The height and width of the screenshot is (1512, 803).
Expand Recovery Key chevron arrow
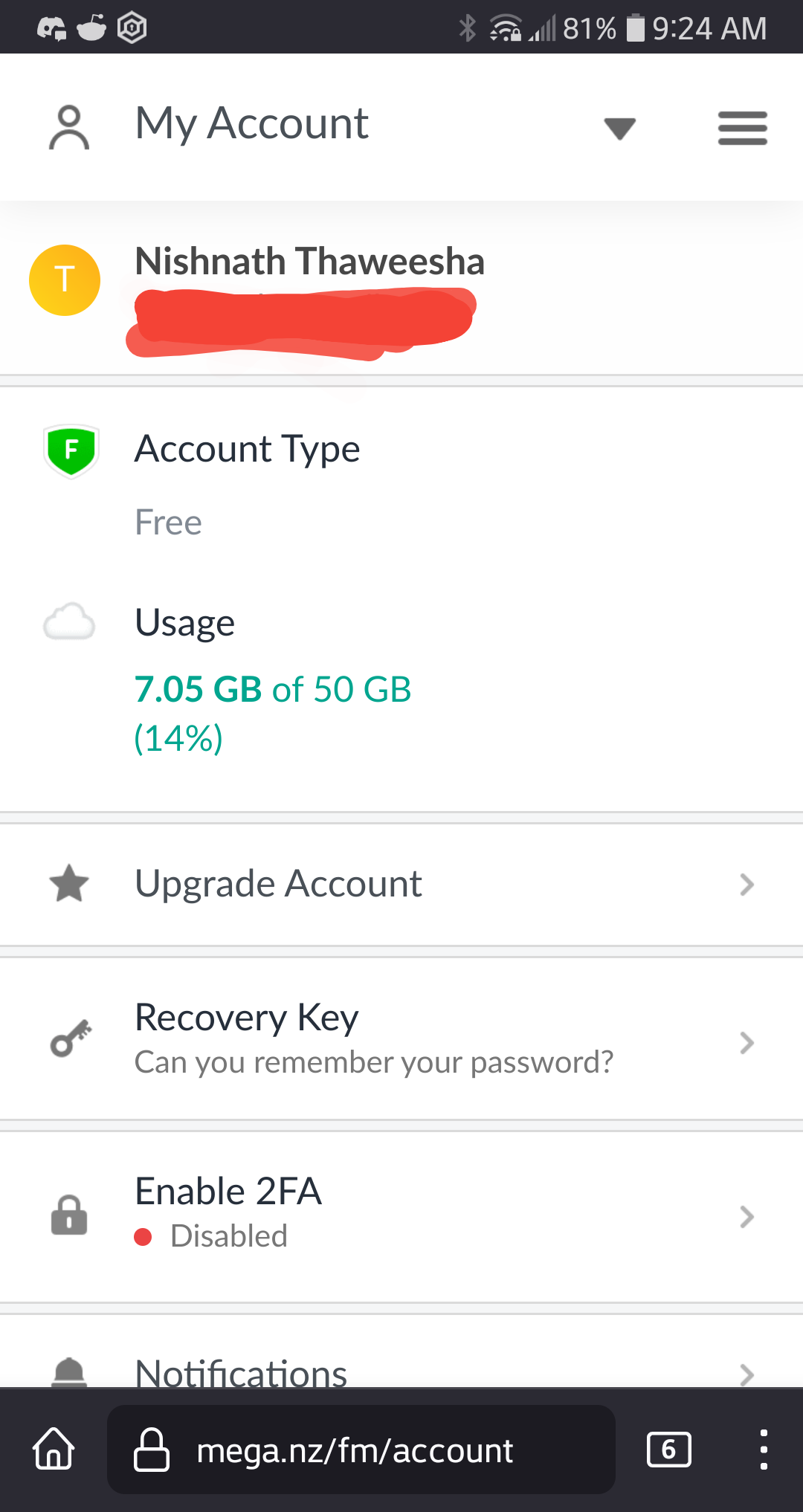click(x=747, y=1043)
